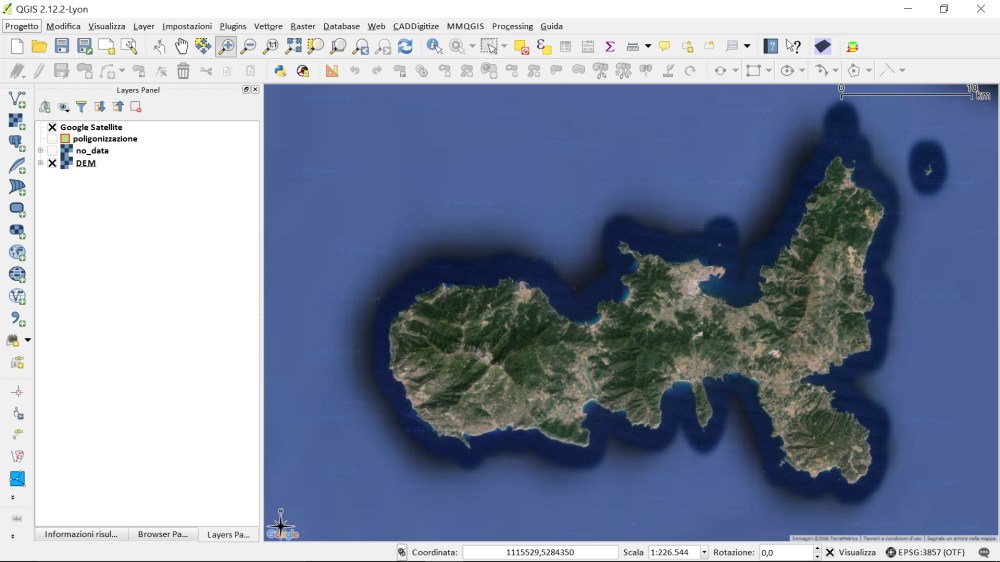
Task: Open the Raster menu
Action: pos(302,26)
